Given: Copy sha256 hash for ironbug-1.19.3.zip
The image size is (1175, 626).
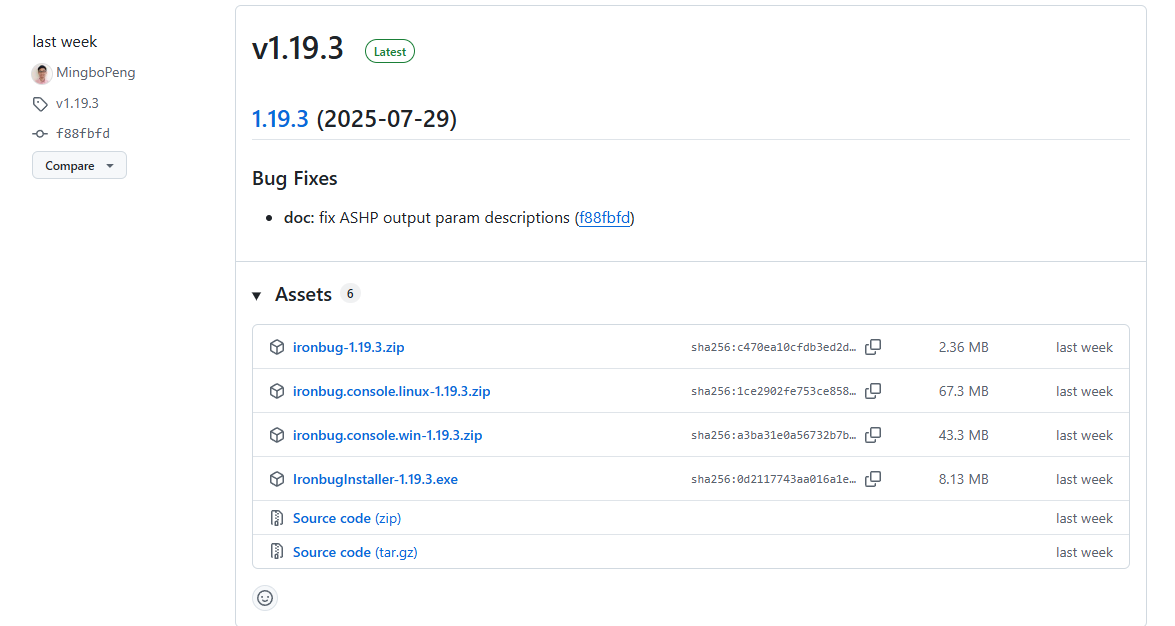Looking at the screenshot, I should (873, 347).
